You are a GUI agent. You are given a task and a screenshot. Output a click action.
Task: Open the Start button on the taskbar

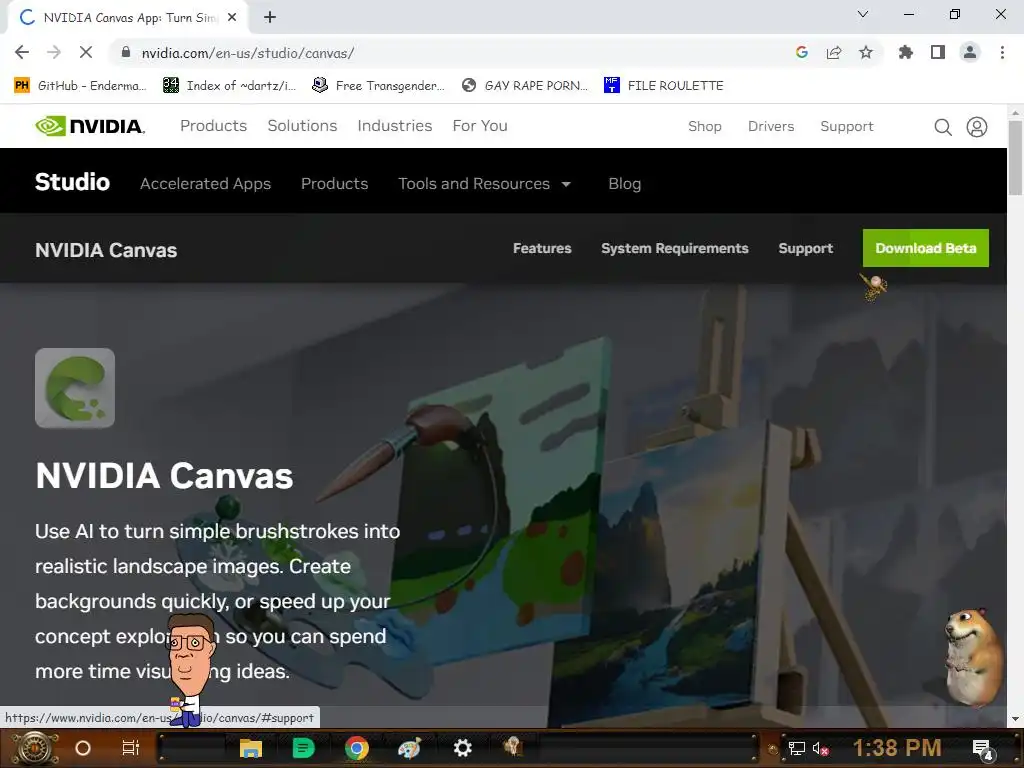35,748
